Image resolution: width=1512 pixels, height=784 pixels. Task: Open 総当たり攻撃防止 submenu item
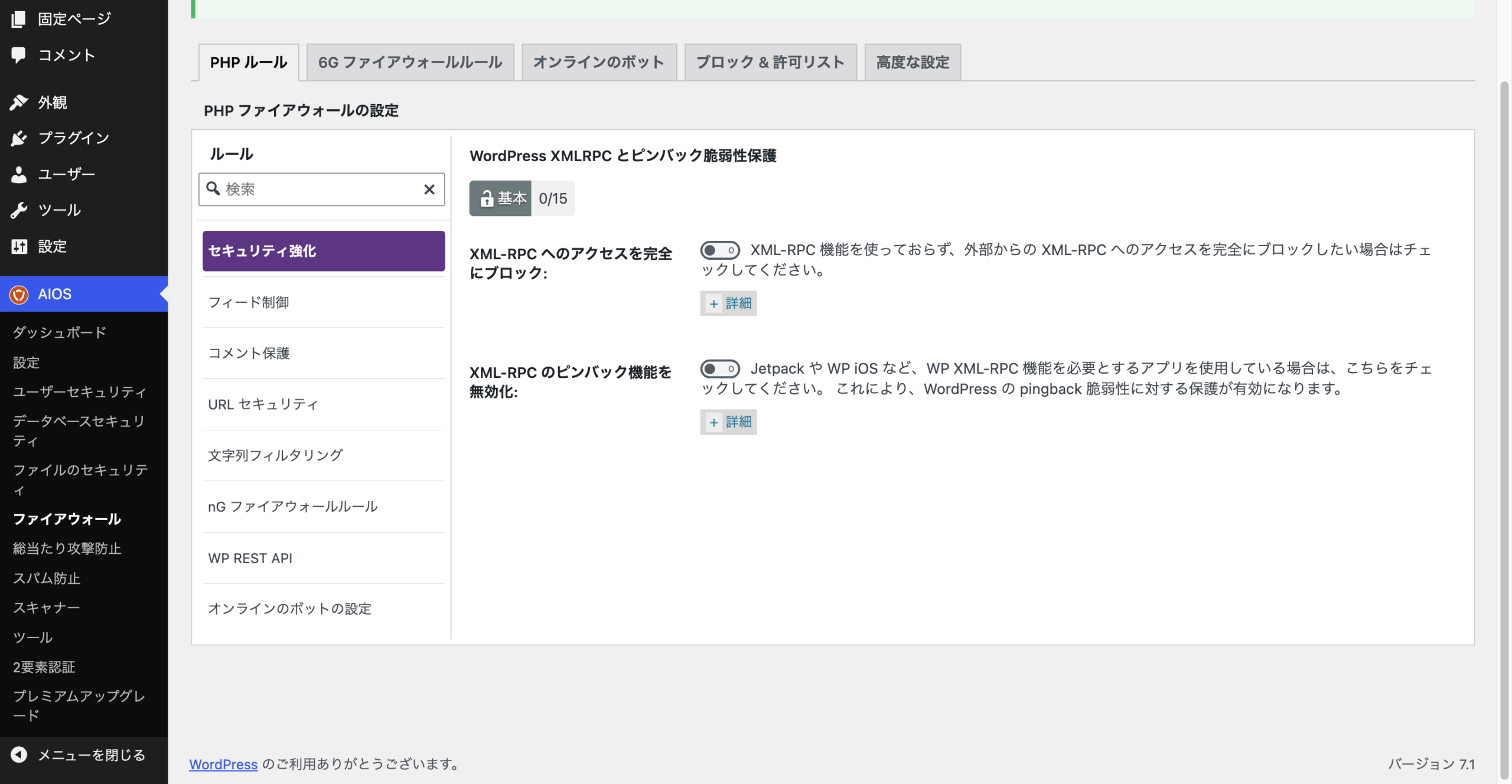pyautogui.click(x=67, y=548)
